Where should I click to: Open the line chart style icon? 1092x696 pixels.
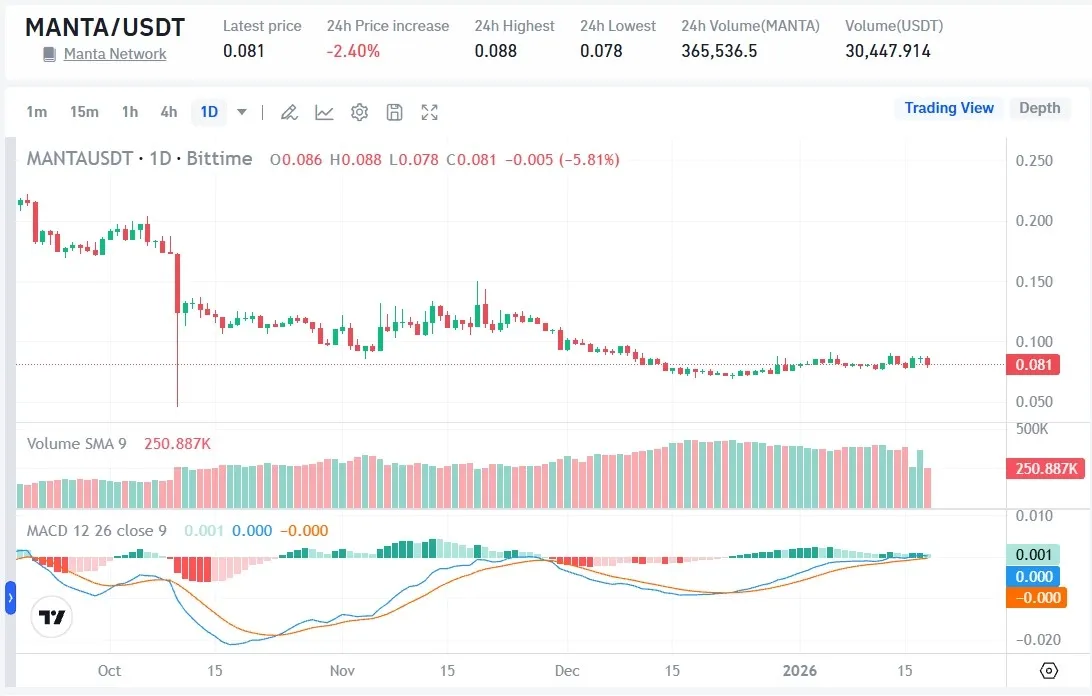click(324, 112)
